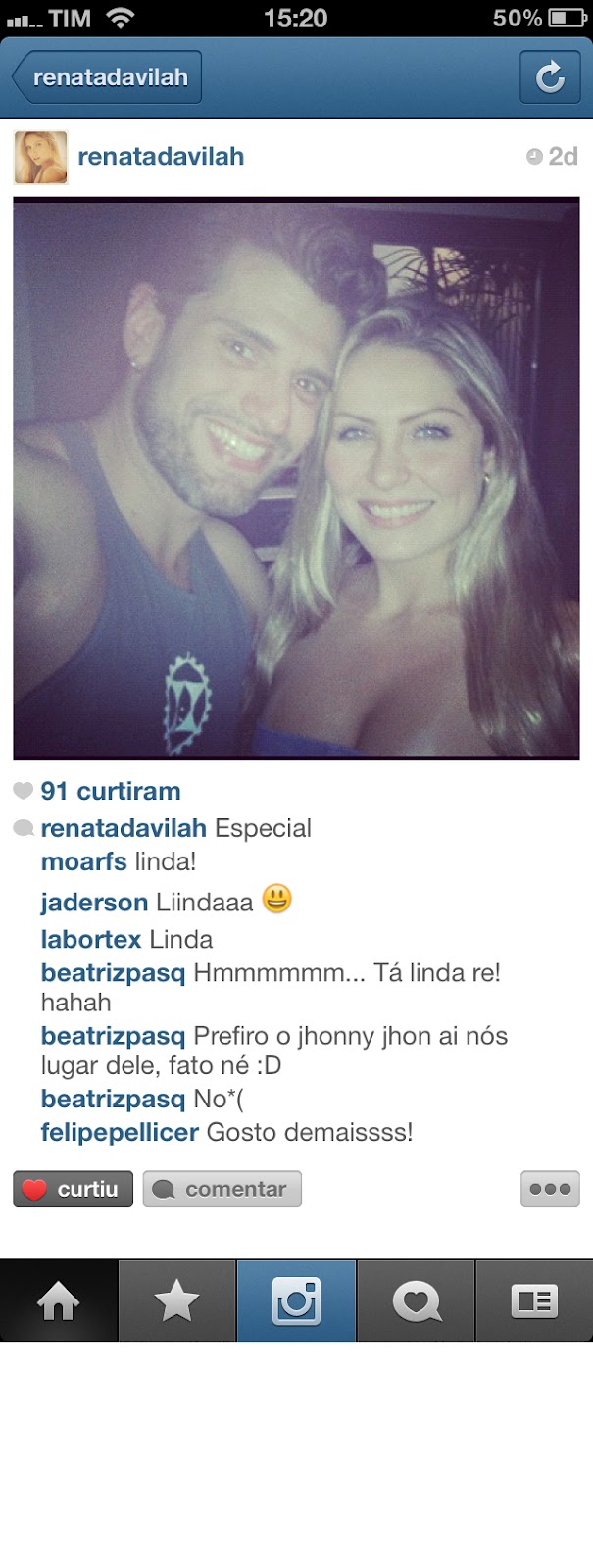
Task: Tap the camera icon to share
Action: click(296, 1300)
